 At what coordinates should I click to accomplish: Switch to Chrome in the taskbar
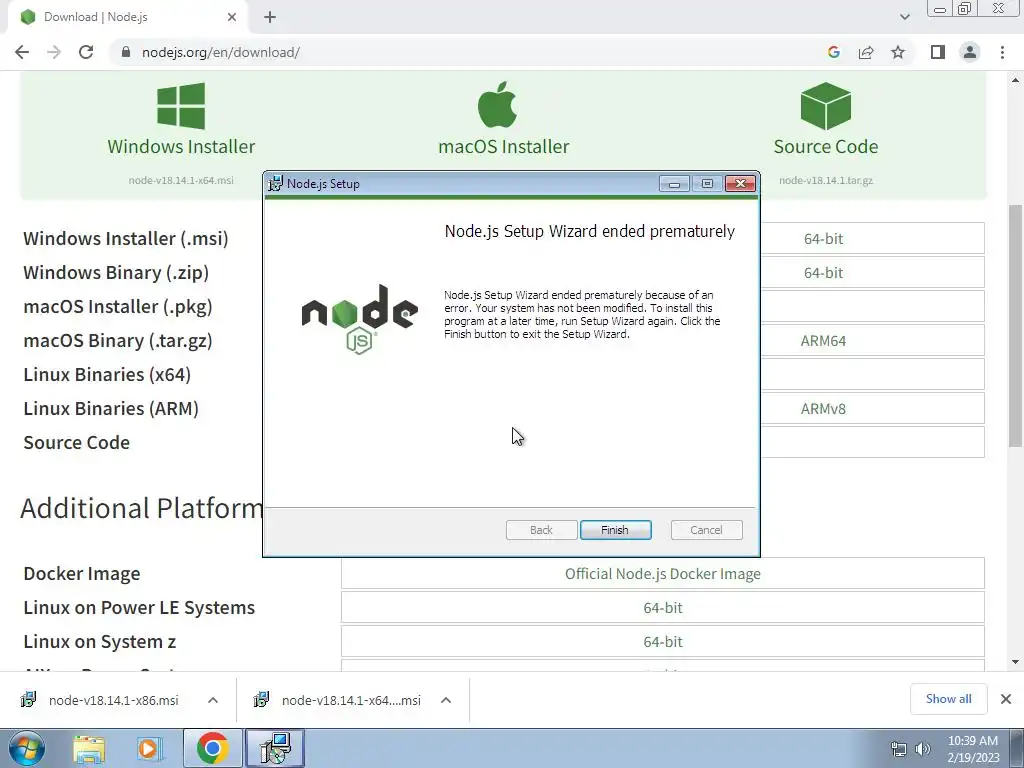point(212,748)
